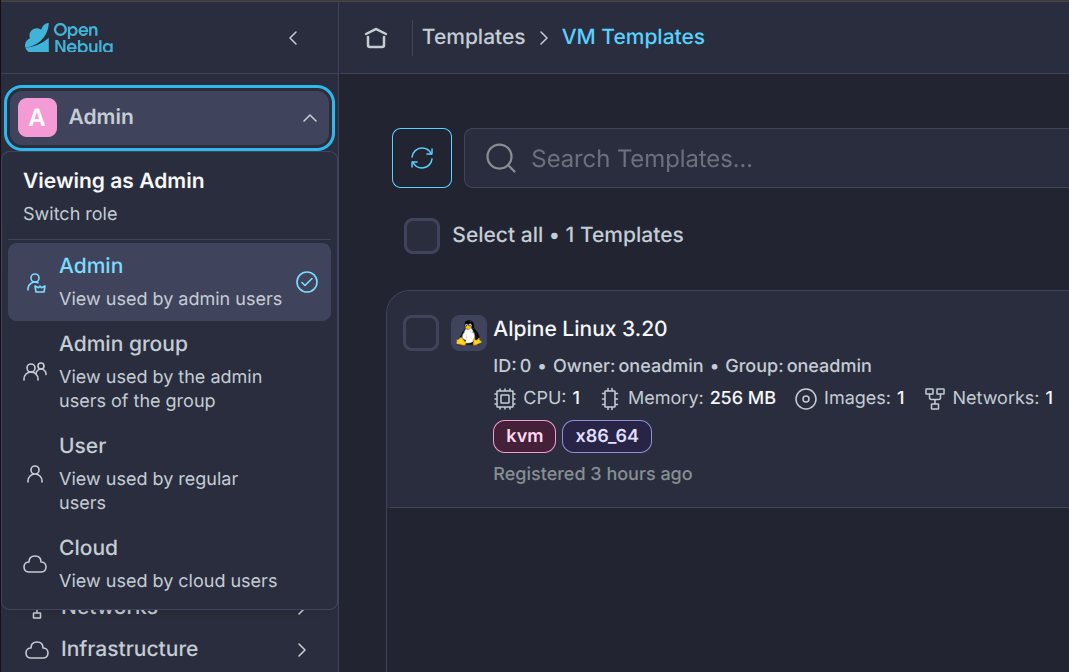Screen dimensions: 1069x672
Task: Go to the home dashboard icon
Action: point(376,37)
